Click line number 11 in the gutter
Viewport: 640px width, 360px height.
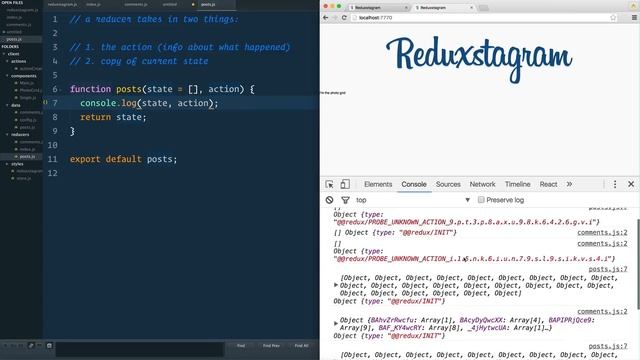(53, 159)
